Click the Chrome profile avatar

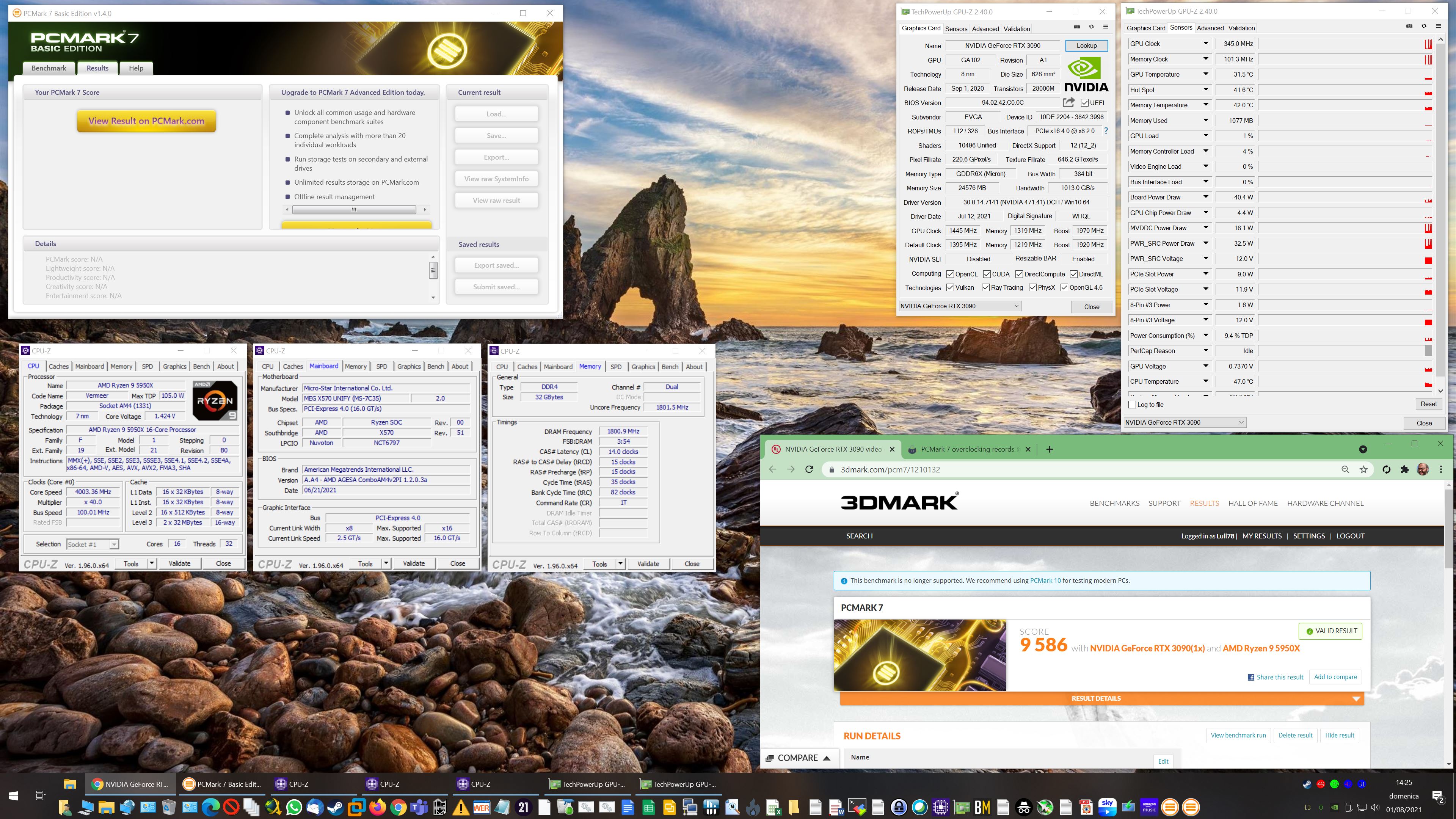coord(1423,469)
